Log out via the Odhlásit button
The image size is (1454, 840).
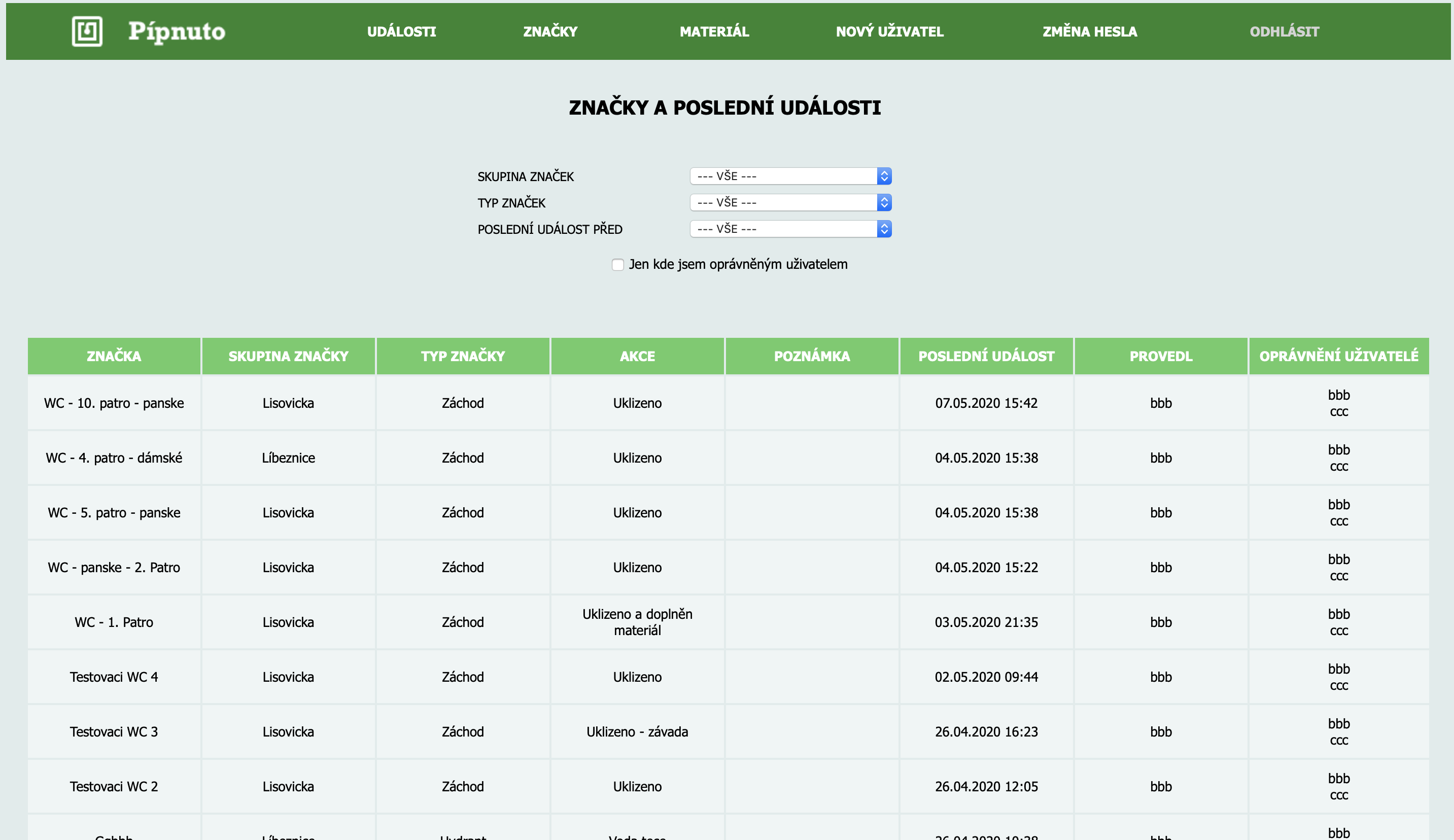click(1285, 32)
